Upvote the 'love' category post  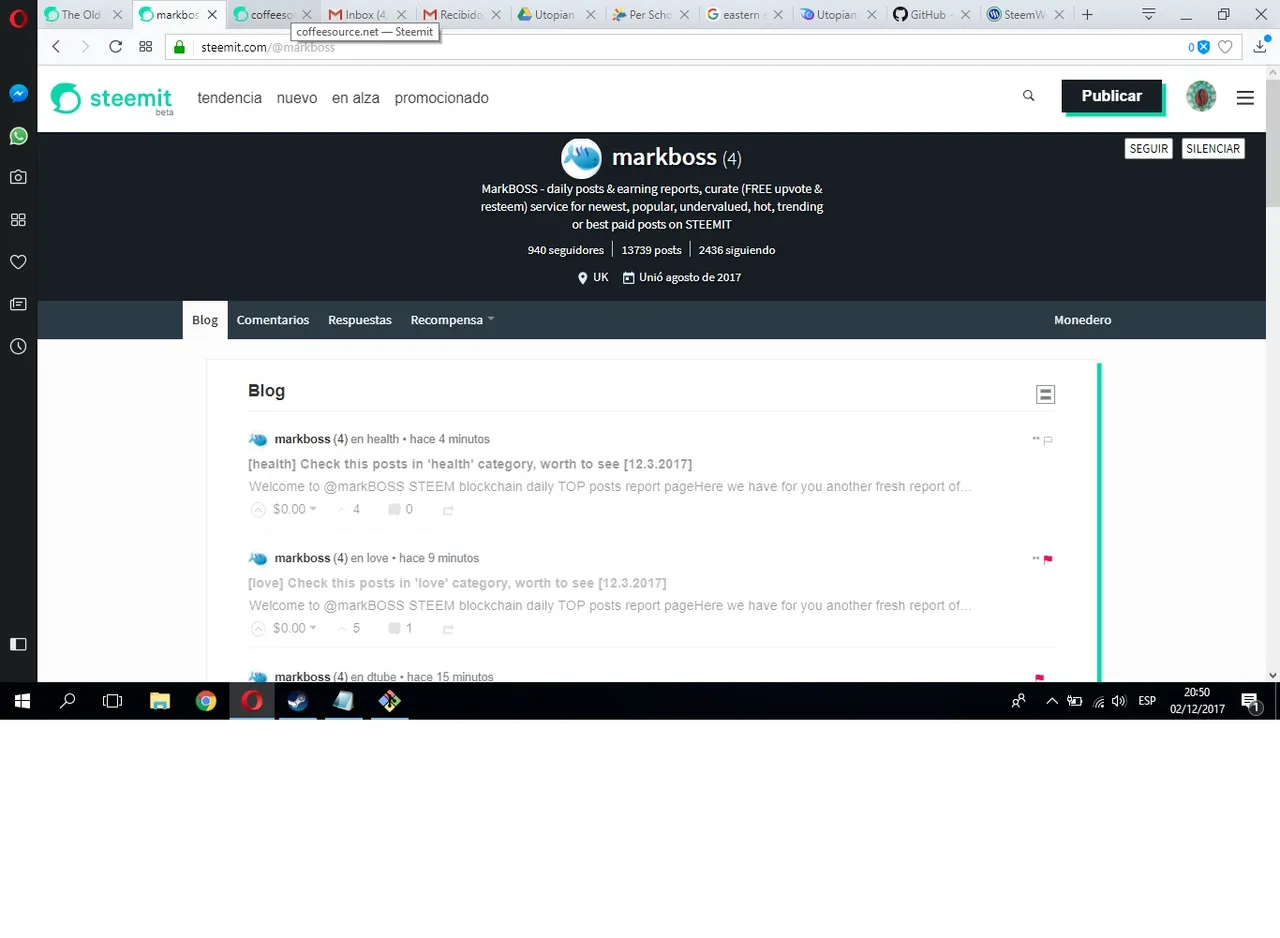[258, 628]
